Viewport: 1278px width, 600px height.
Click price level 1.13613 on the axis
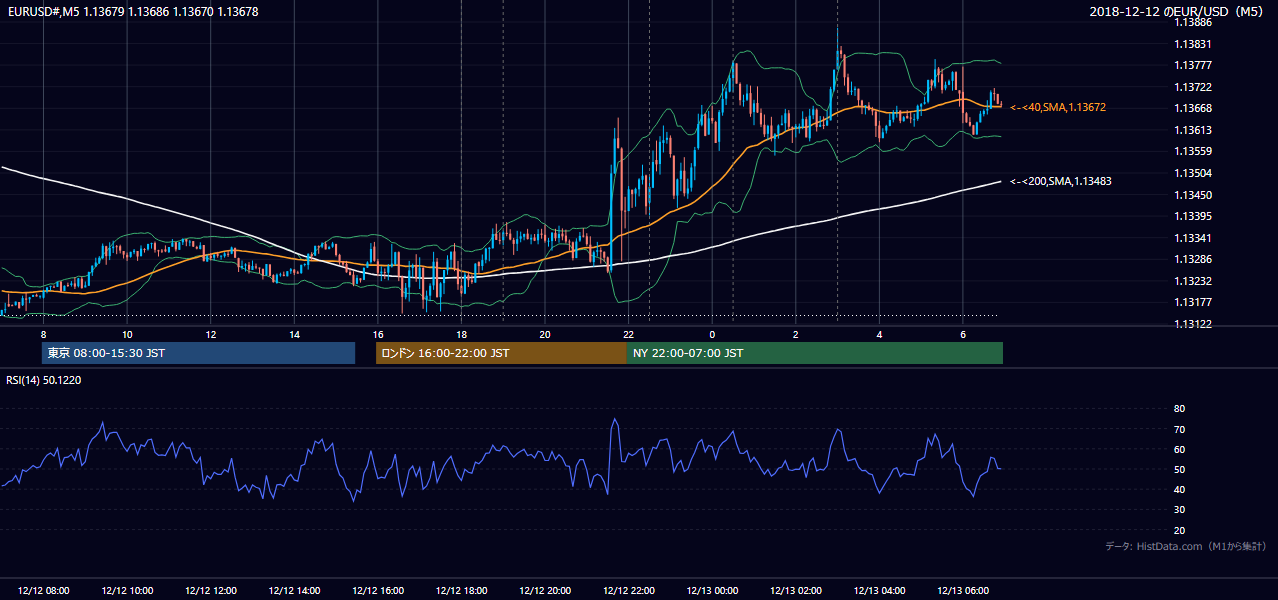[x=1194, y=130]
